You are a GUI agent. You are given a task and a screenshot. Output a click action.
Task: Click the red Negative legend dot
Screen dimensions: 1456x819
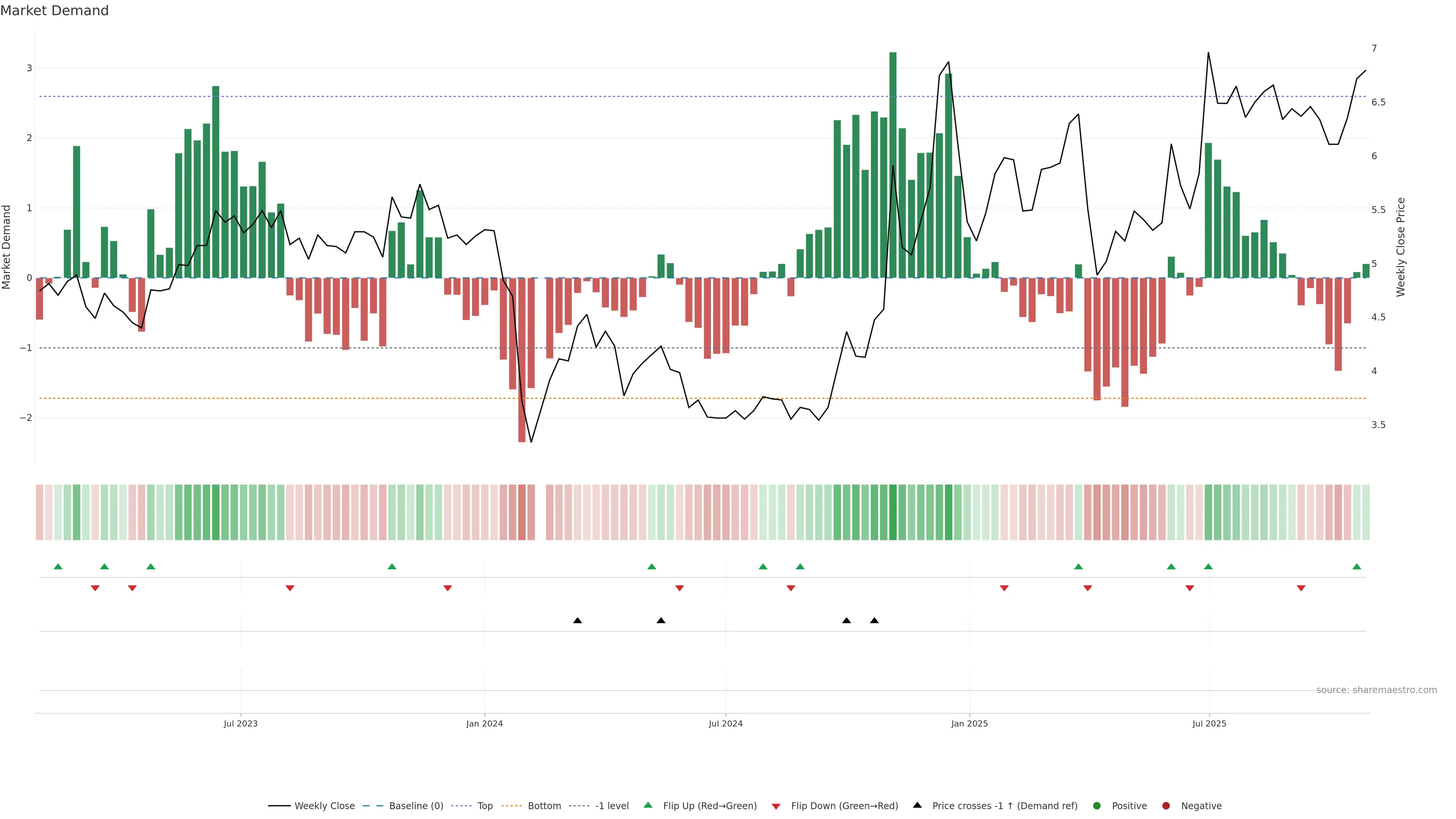pyautogui.click(x=1166, y=806)
